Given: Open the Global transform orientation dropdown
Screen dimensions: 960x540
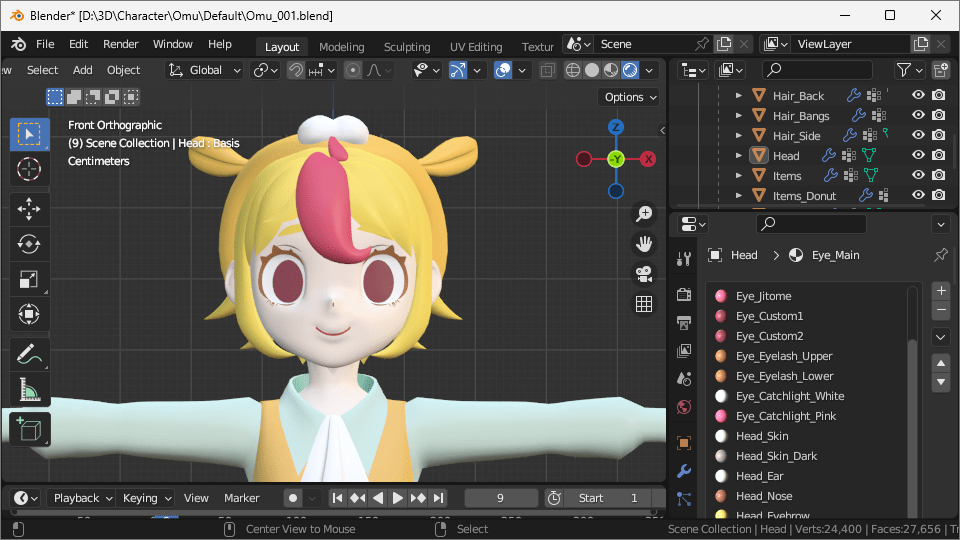Looking at the screenshot, I should pos(205,70).
